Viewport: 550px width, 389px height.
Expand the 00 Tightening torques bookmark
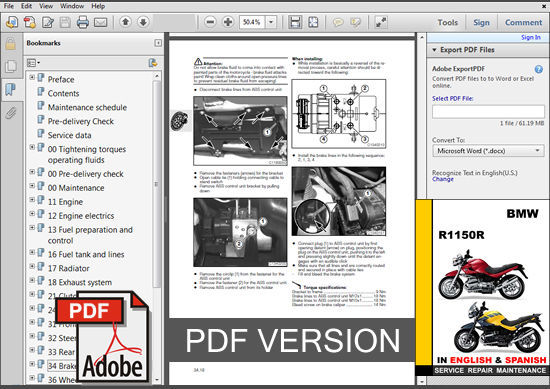(32, 147)
